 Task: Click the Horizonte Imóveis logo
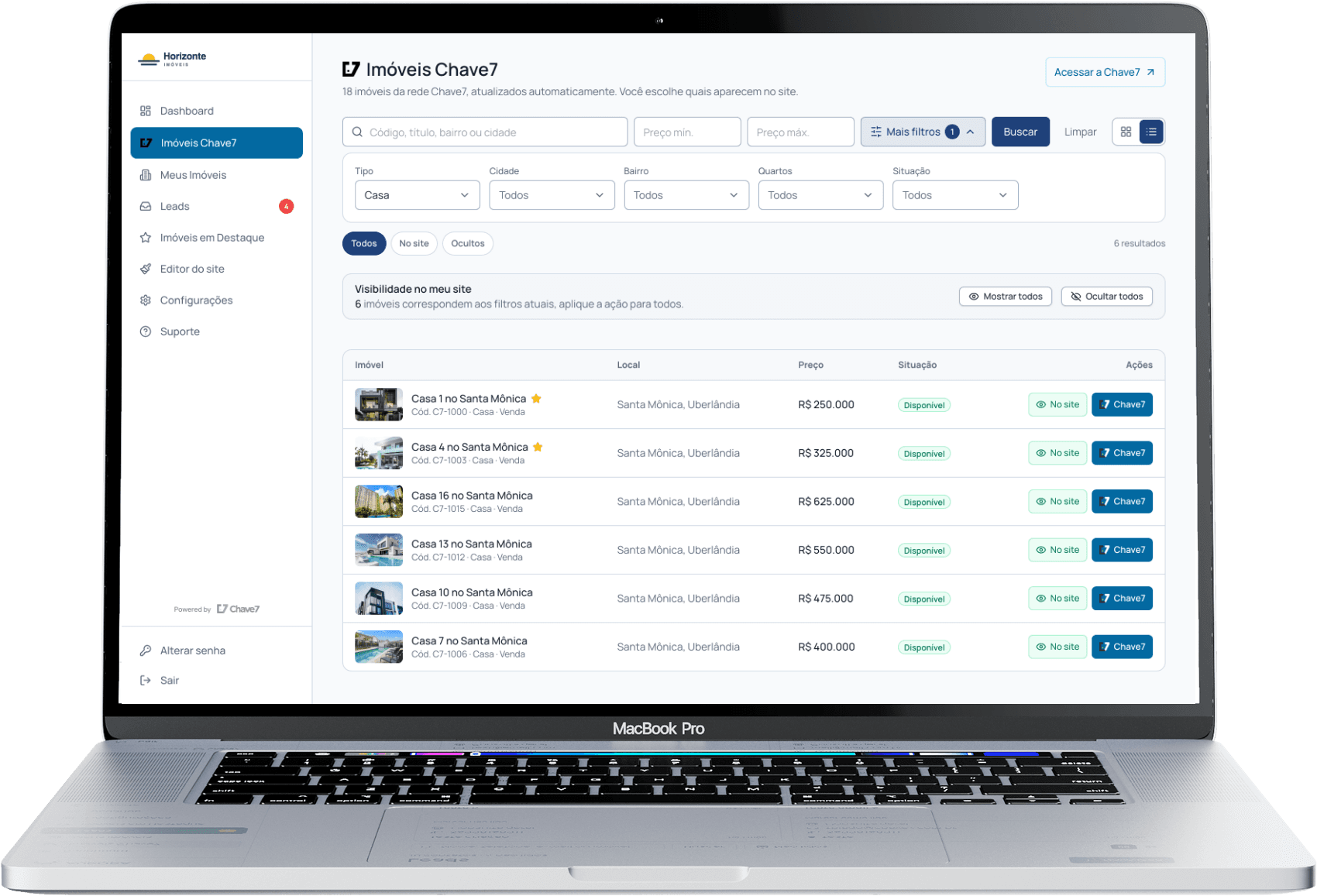click(172, 59)
